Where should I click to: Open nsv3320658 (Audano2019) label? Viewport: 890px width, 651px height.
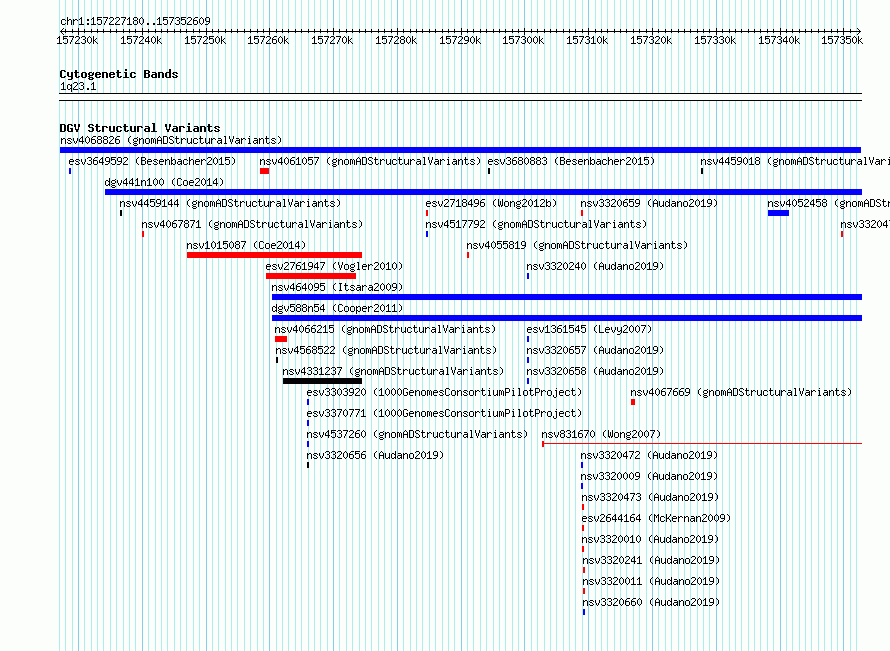(x=595, y=371)
